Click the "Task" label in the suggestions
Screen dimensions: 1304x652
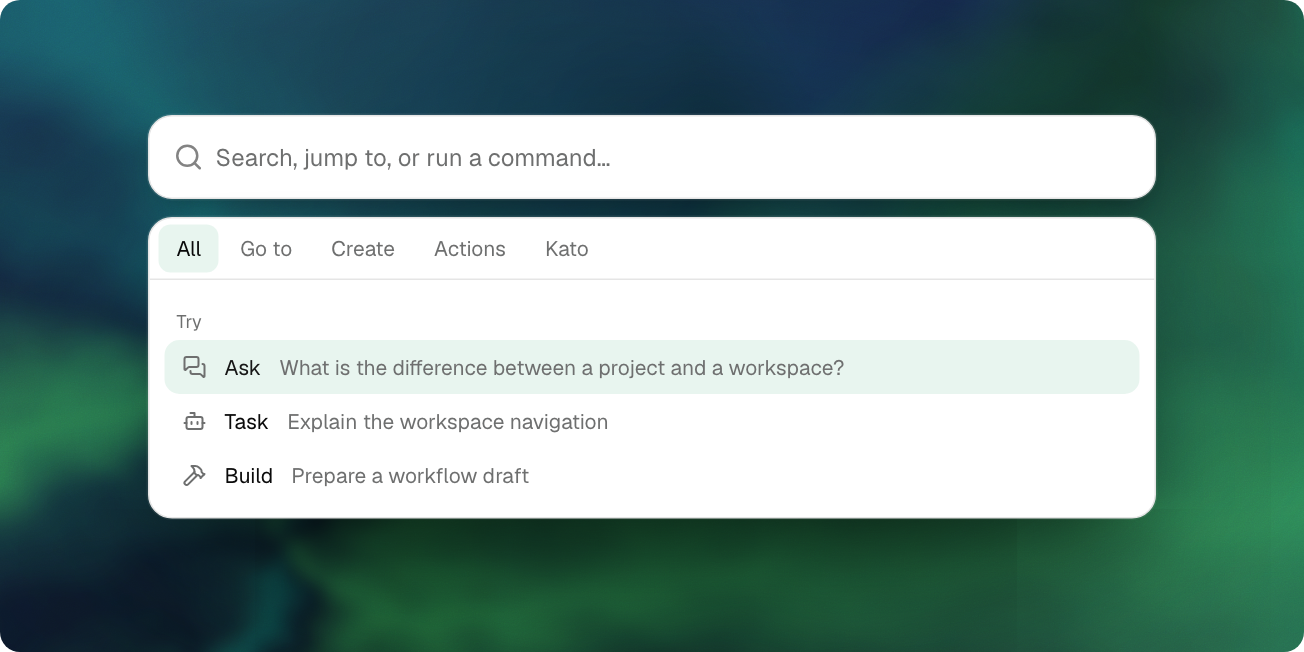(246, 422)
